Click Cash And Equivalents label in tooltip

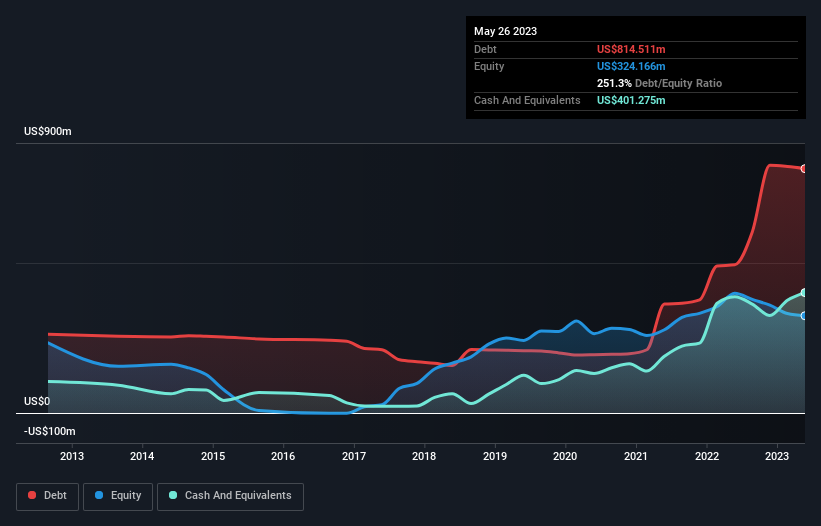point(527,100)
